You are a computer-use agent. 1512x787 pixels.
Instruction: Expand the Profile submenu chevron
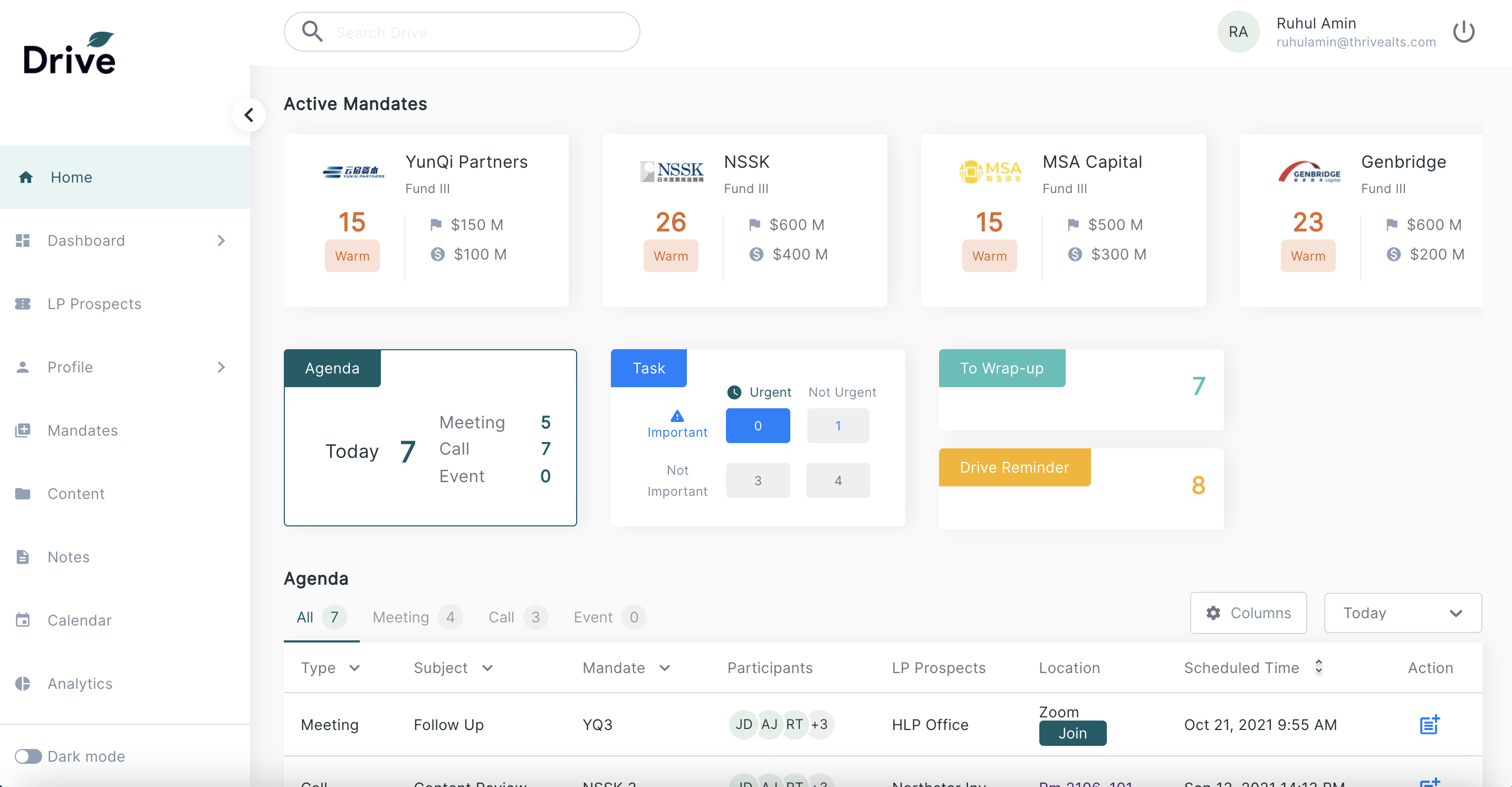pos(221,367)
